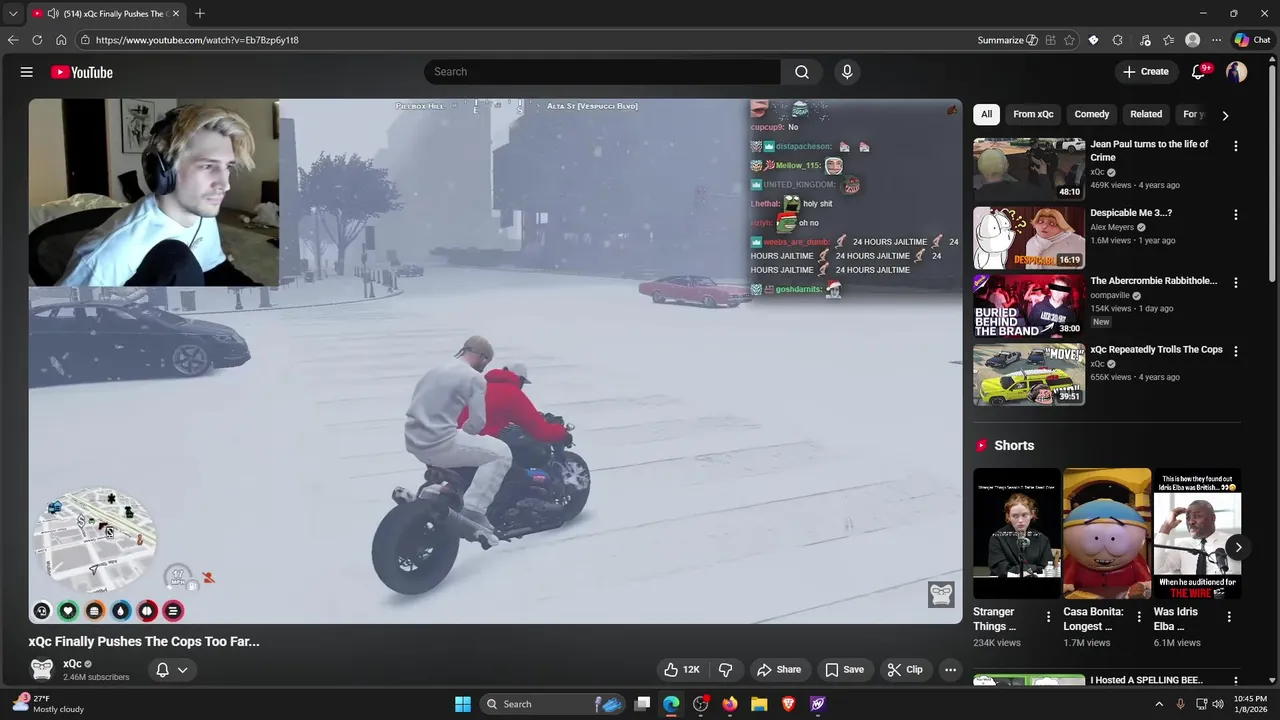Viewport: 1280px width, 720px height.
Task: Select the From xQc filter chip
Action: click(x=1033, y=114)
